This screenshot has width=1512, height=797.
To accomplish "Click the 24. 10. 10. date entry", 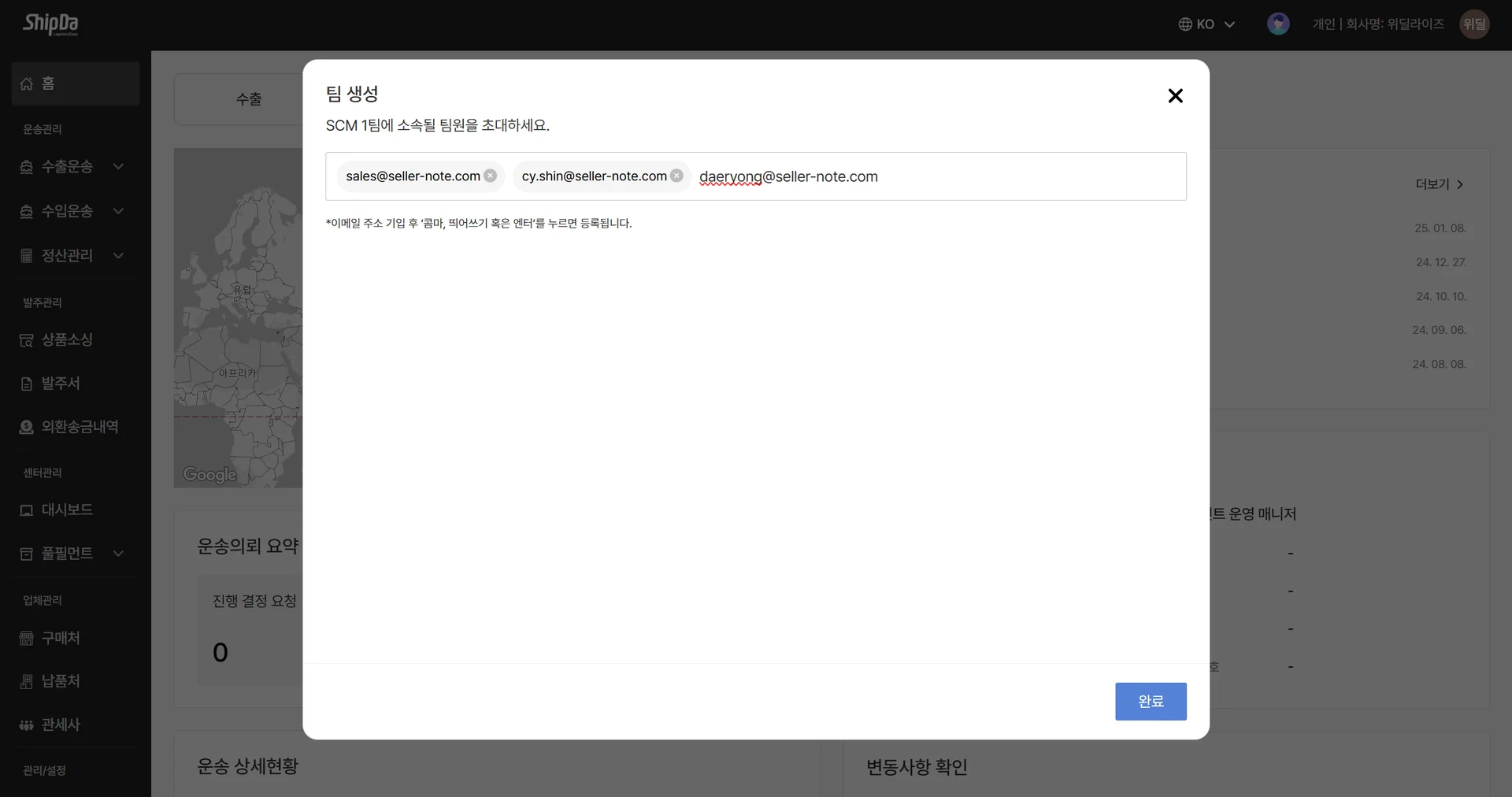I will tap(1441, 297).
